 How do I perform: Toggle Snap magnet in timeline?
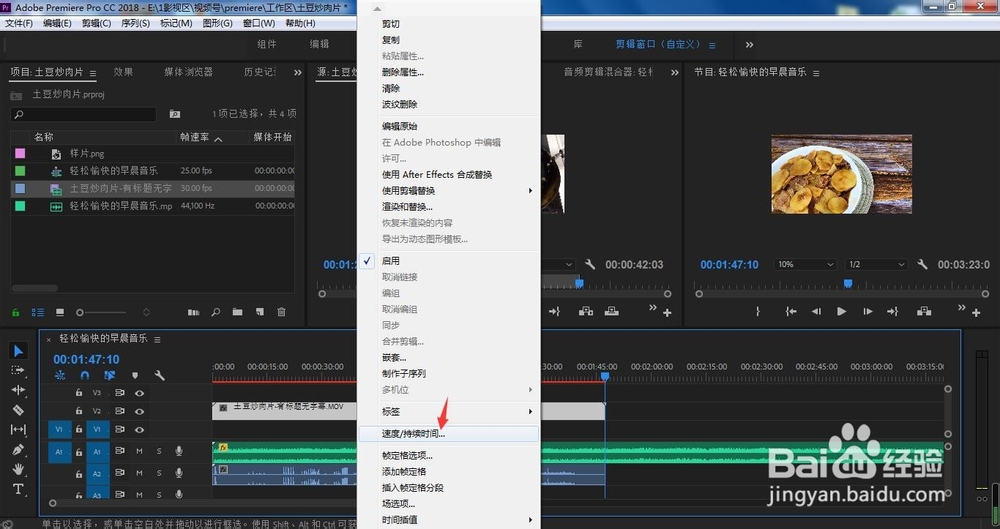(85, 376)
